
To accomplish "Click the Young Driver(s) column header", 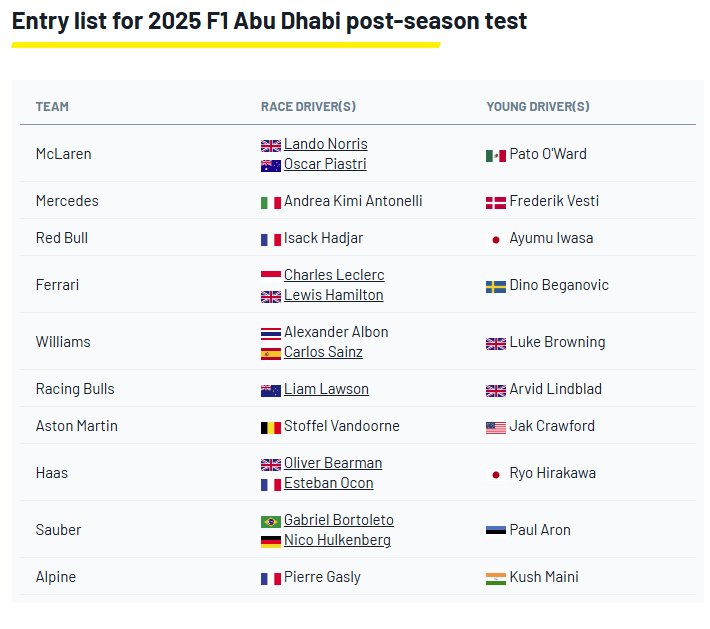I will point(538,107).
